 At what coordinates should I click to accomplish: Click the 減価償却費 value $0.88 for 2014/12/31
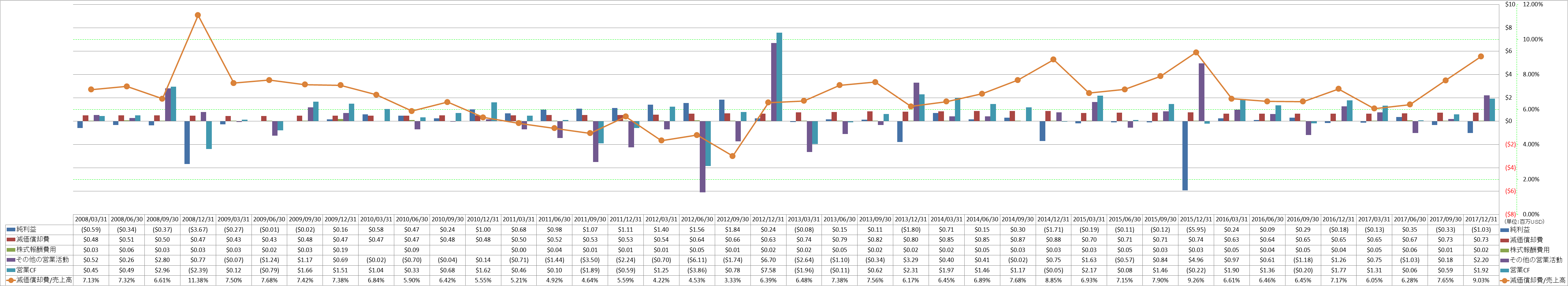(x=1053, y=240)
